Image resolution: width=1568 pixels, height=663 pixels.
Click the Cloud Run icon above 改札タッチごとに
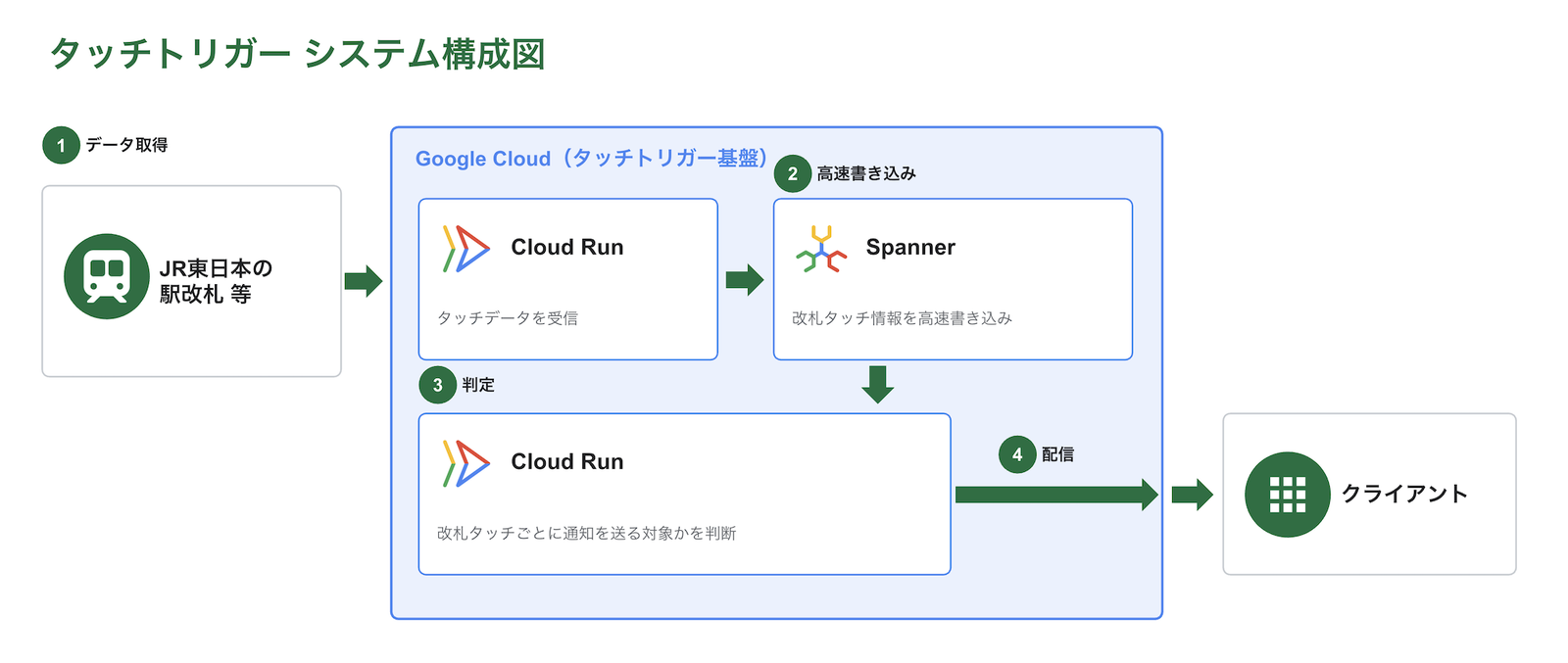465,463
